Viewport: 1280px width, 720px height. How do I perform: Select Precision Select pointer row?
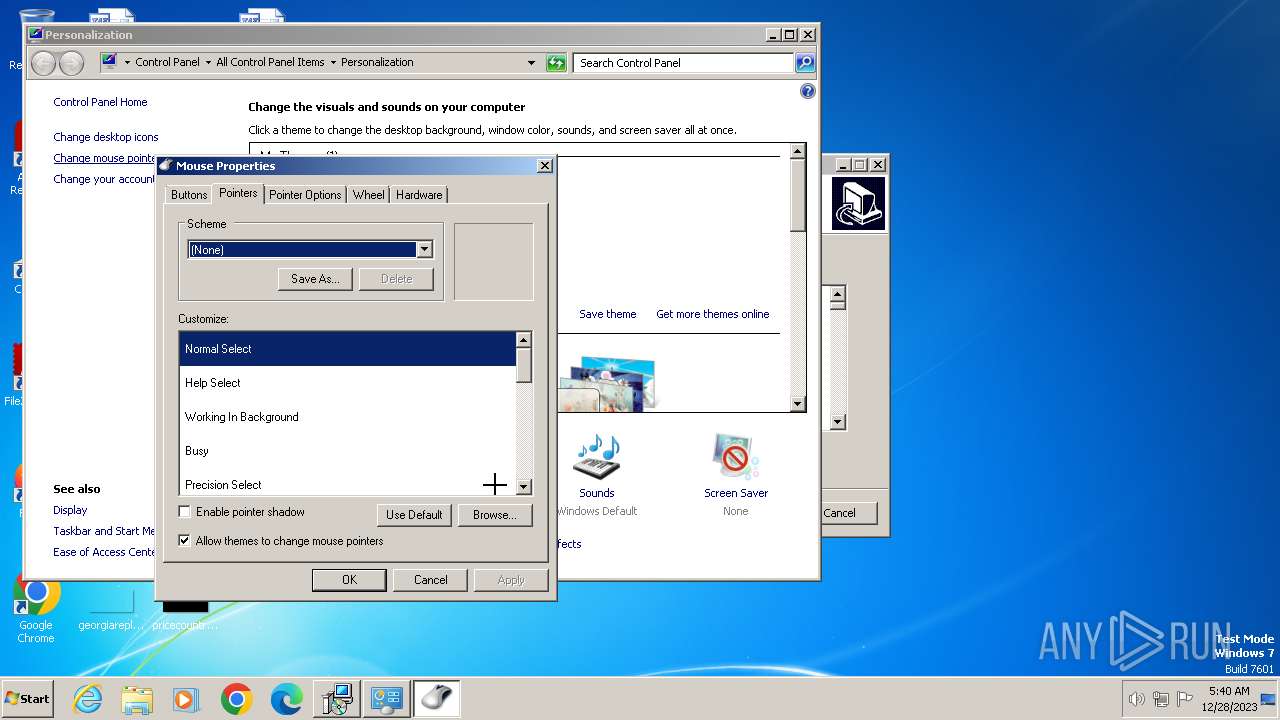pyautogui.click(x=347, y=483)
